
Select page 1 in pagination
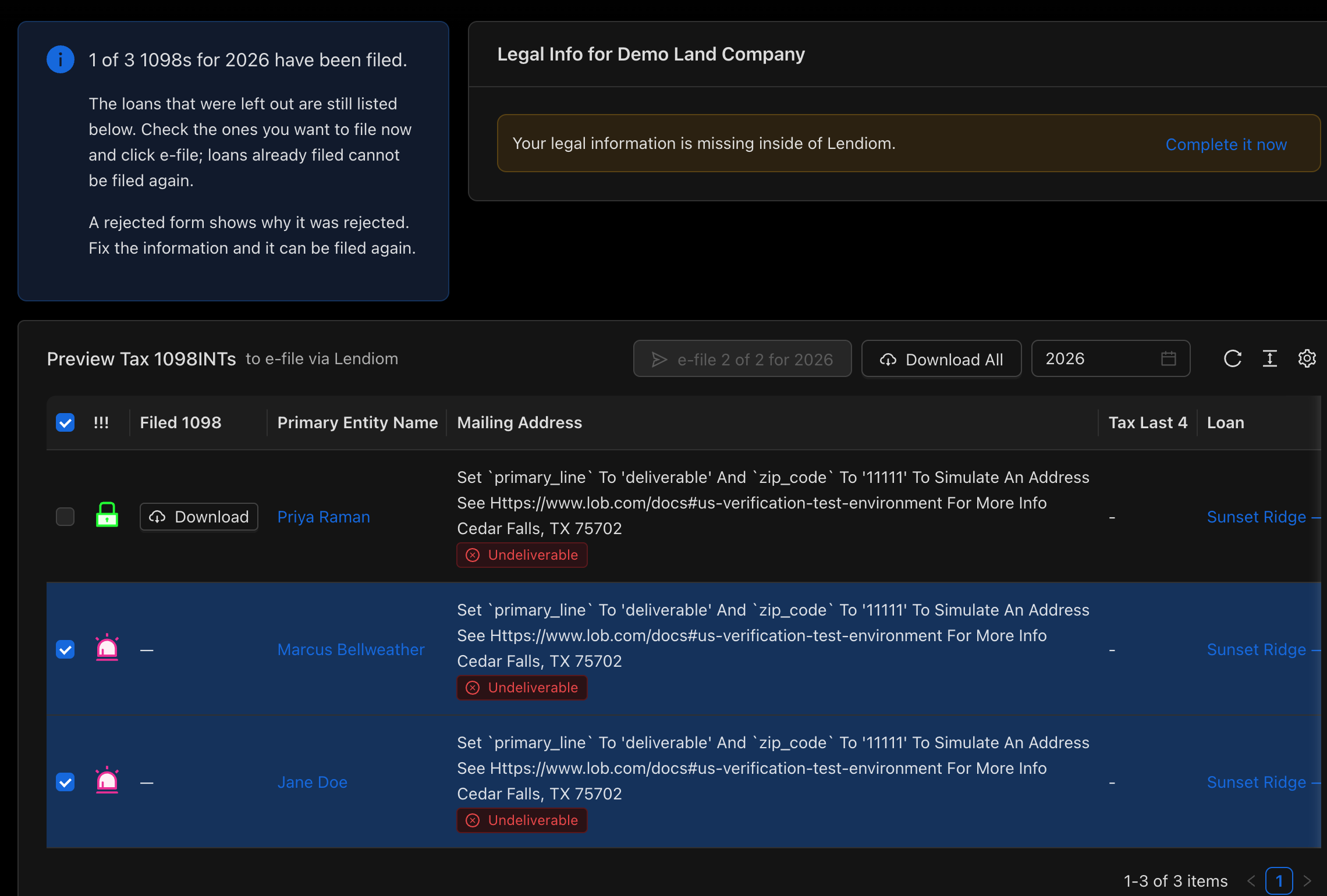(x=1279, y=881)
